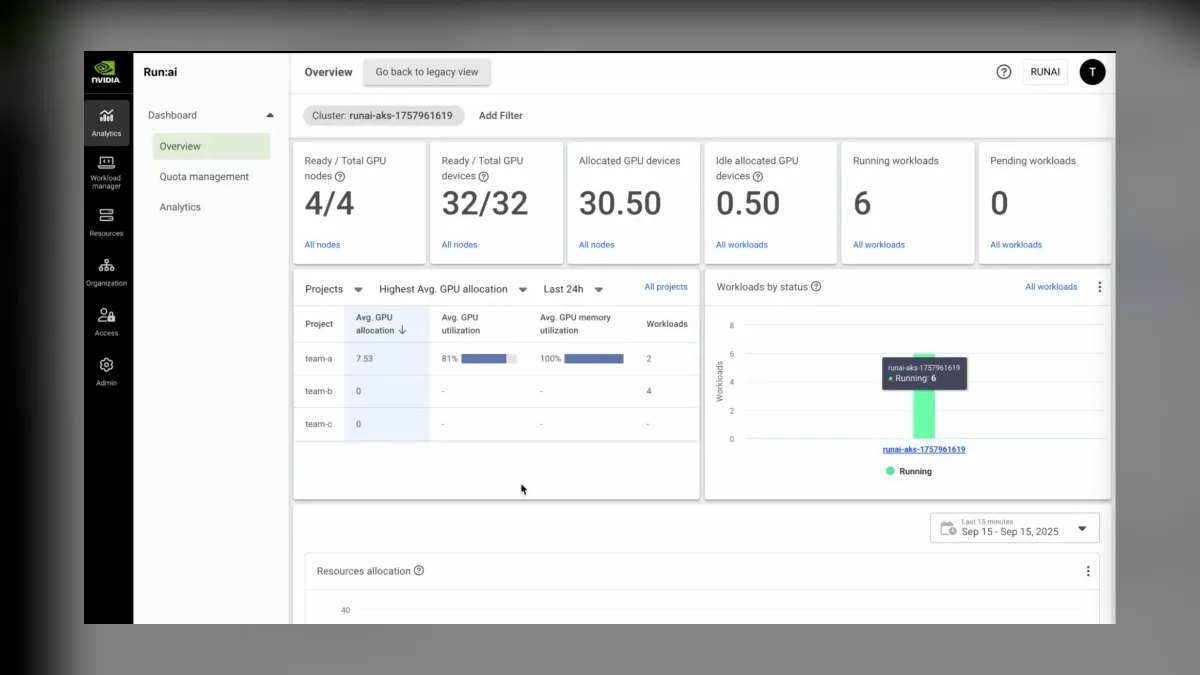Image resolution: width=1200 pixels, height=675 pixels.
Task: Open All workloads link in Workloads by status
Action: [1051, 287]
